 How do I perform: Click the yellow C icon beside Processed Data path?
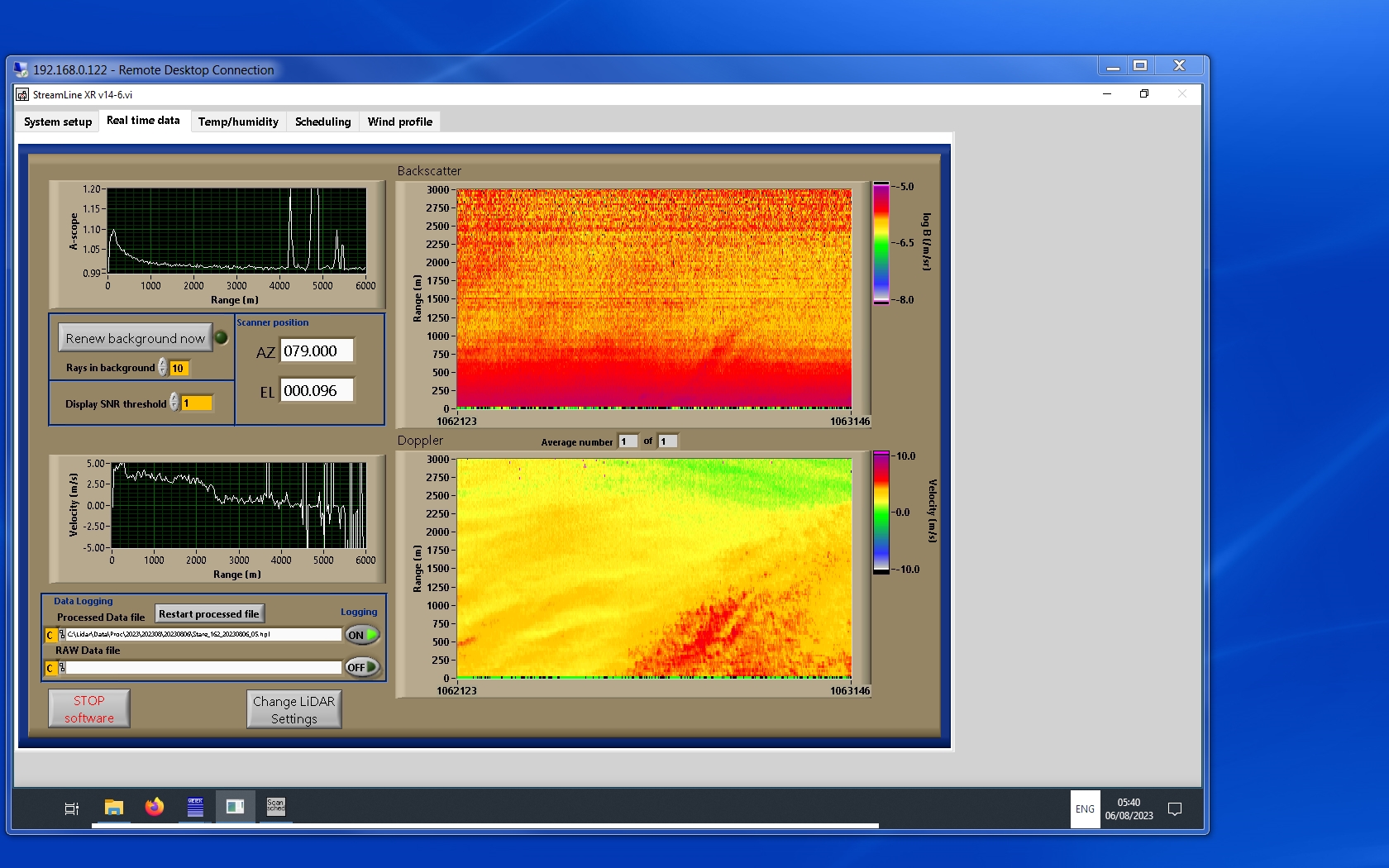click(x=50, y=635)
